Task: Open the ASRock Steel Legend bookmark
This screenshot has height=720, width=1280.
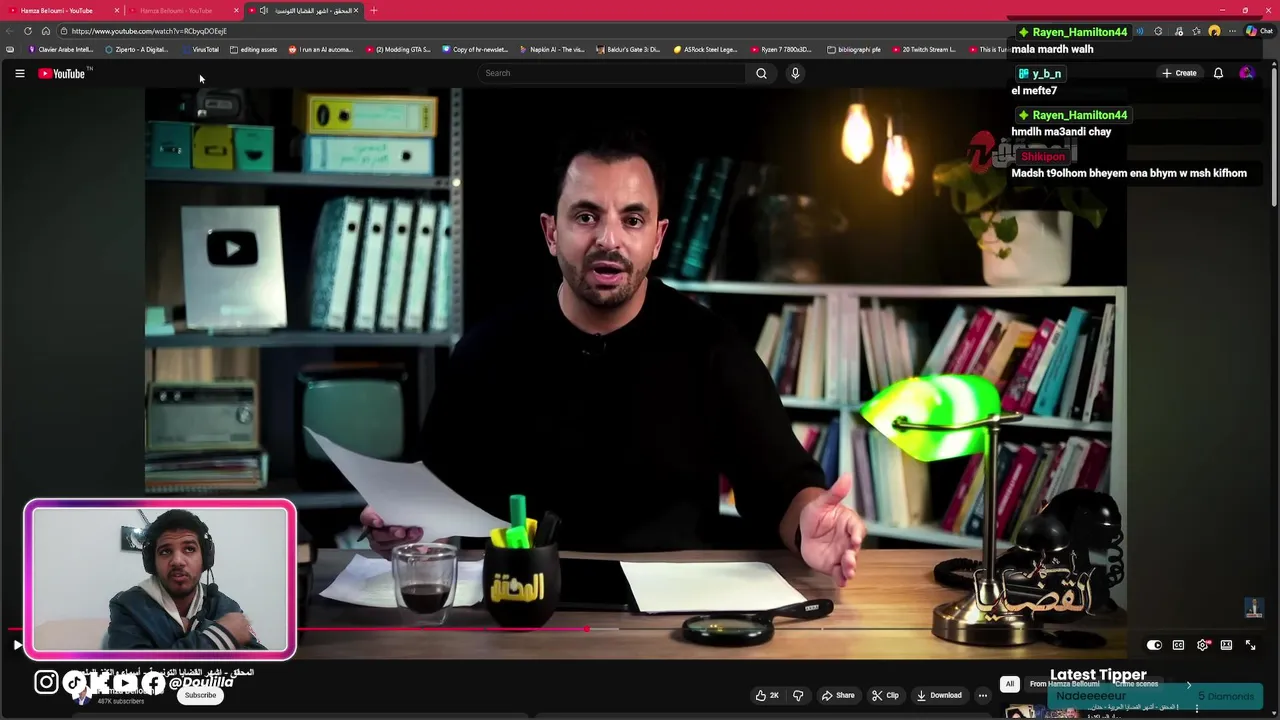Action: [705, 49]
